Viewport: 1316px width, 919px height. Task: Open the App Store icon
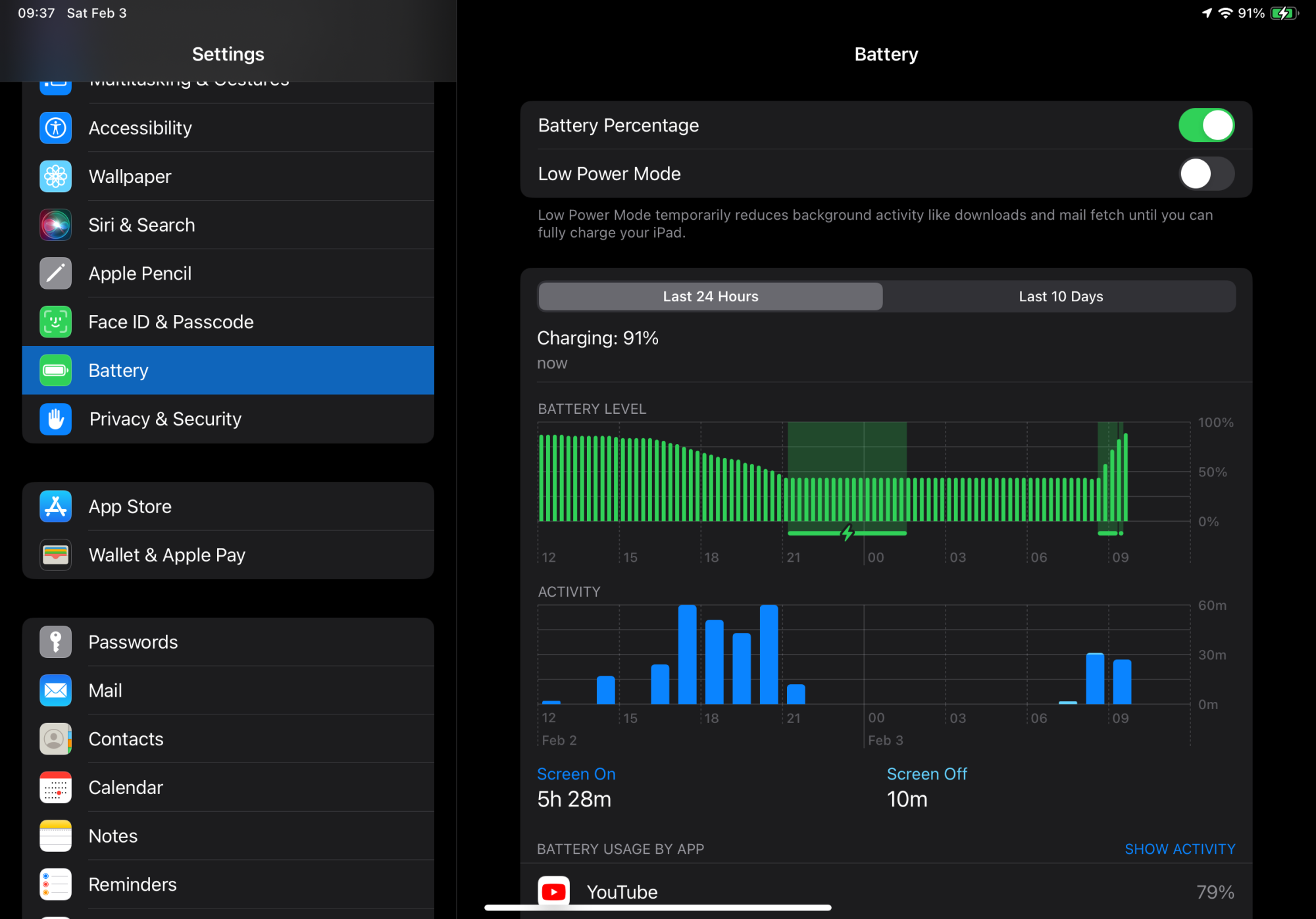(x=55, y=507)
